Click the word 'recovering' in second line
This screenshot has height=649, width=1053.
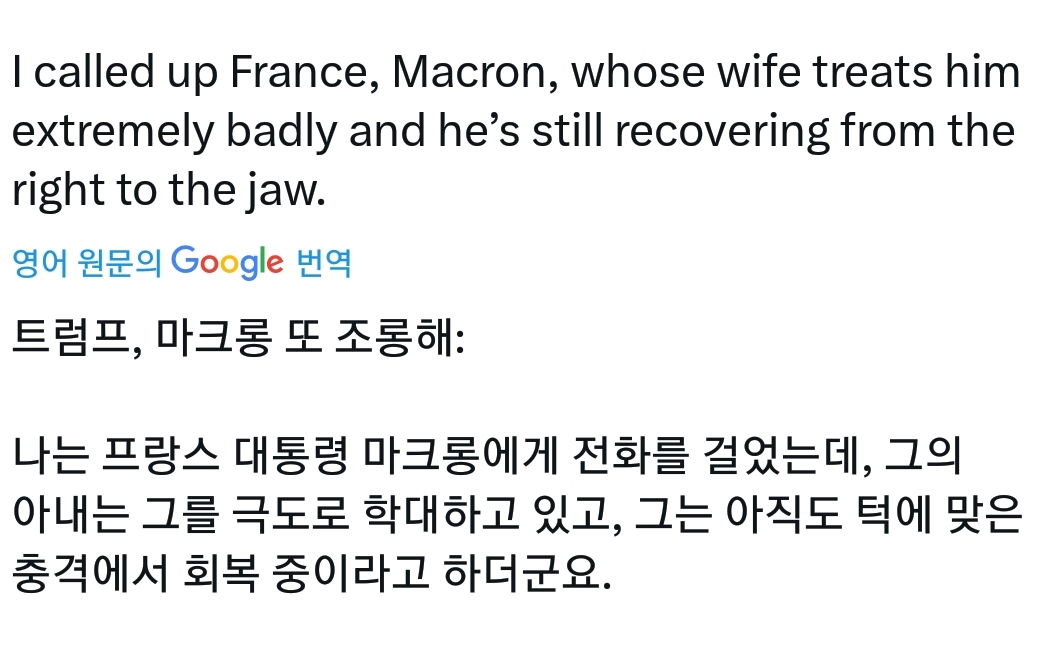(722, 132)
